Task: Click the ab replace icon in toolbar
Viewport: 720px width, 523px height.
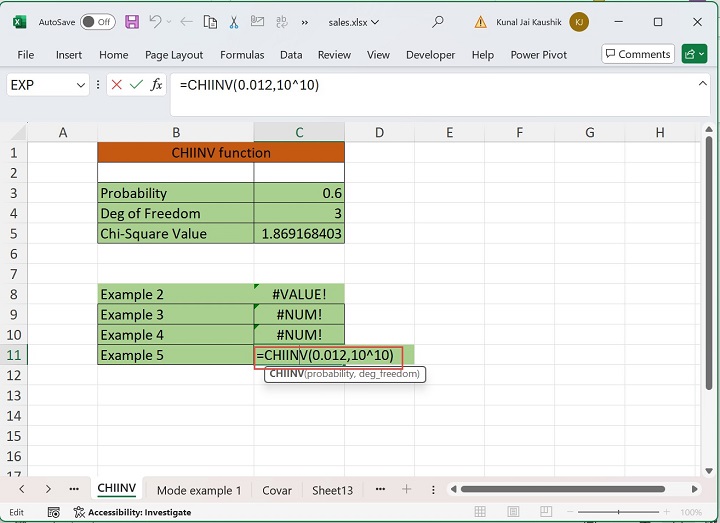Action: click(x=281, y=22)
